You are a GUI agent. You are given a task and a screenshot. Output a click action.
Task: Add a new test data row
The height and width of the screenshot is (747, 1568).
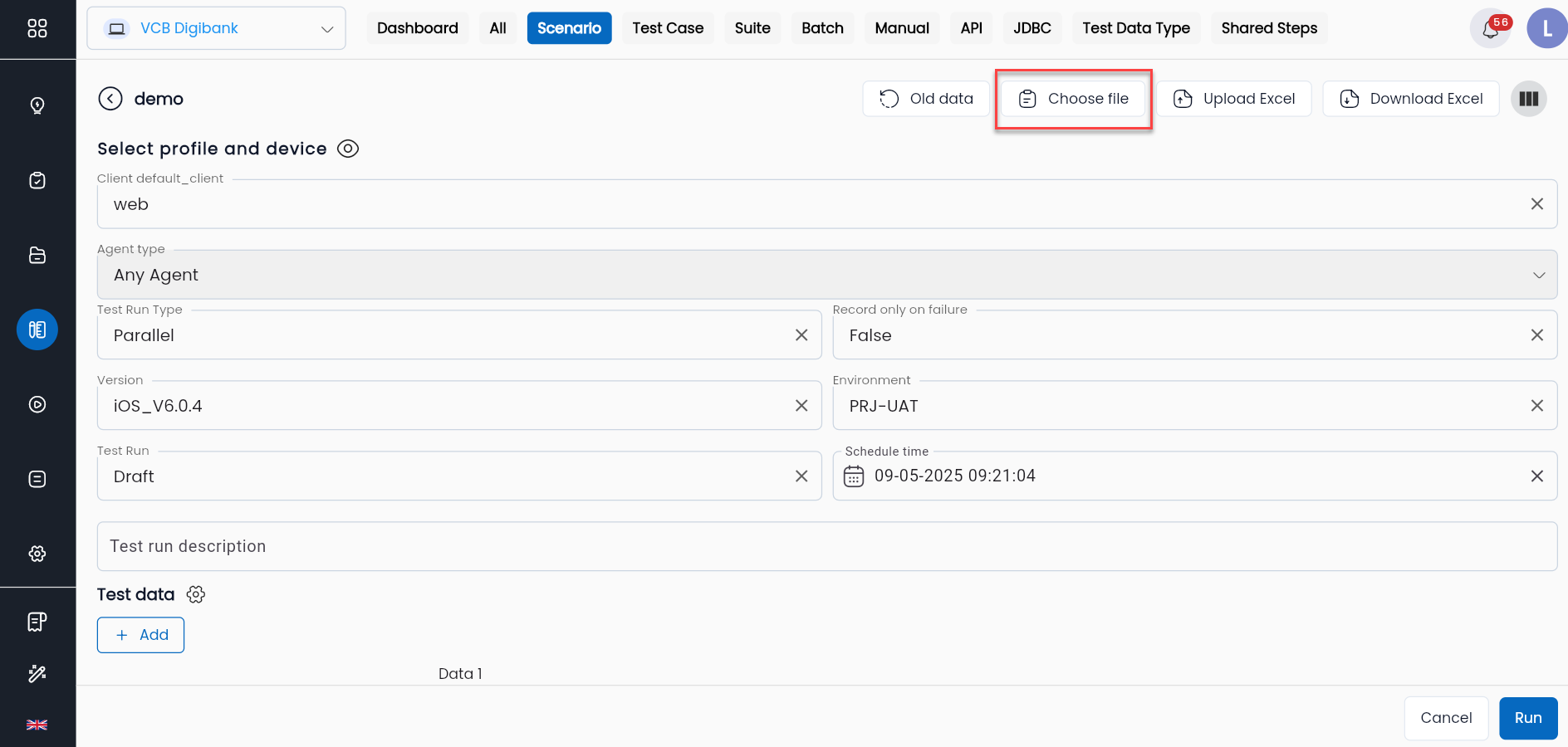click(x=141, y=635)
